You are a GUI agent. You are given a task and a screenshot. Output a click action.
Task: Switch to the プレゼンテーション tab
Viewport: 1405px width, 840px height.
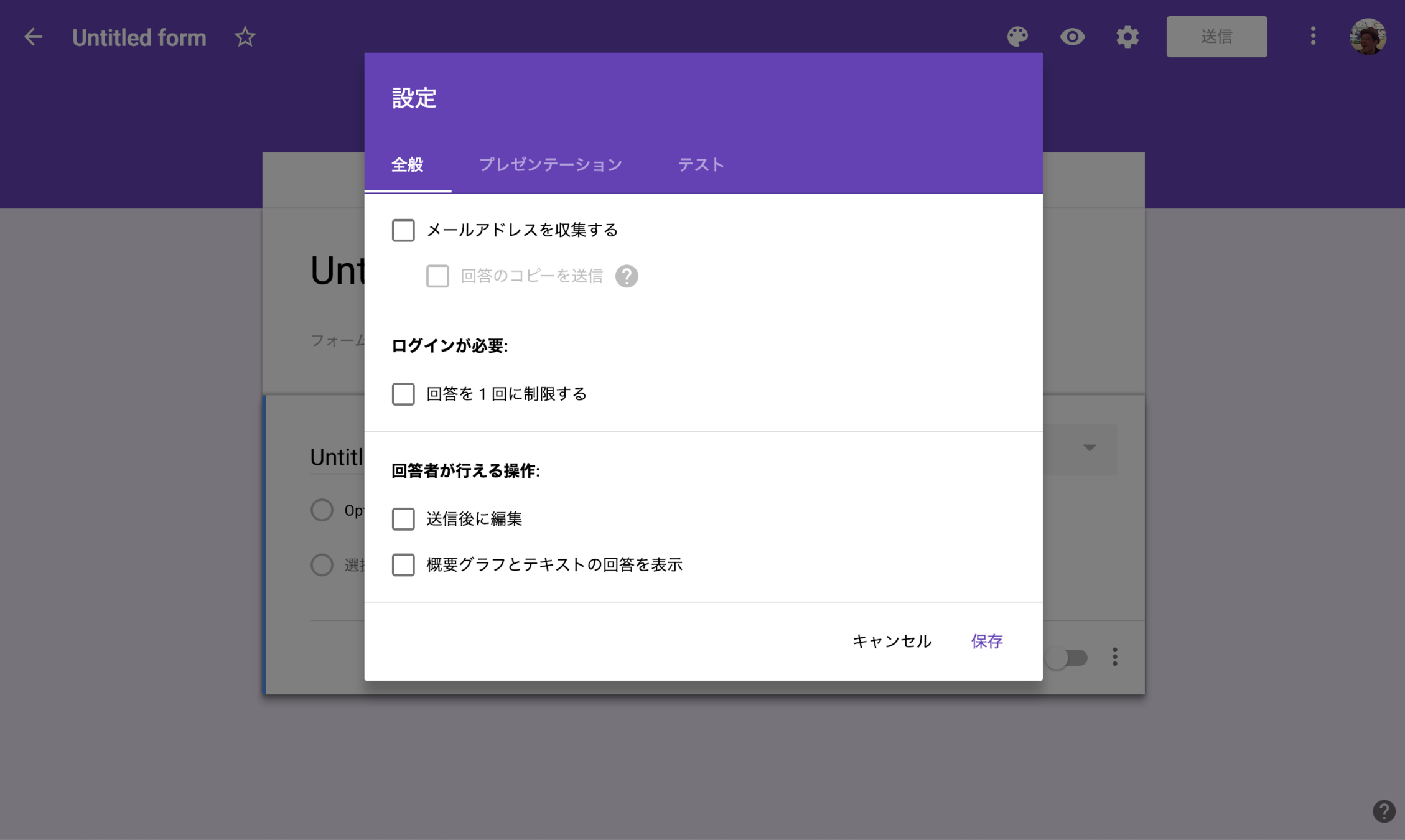550,165
